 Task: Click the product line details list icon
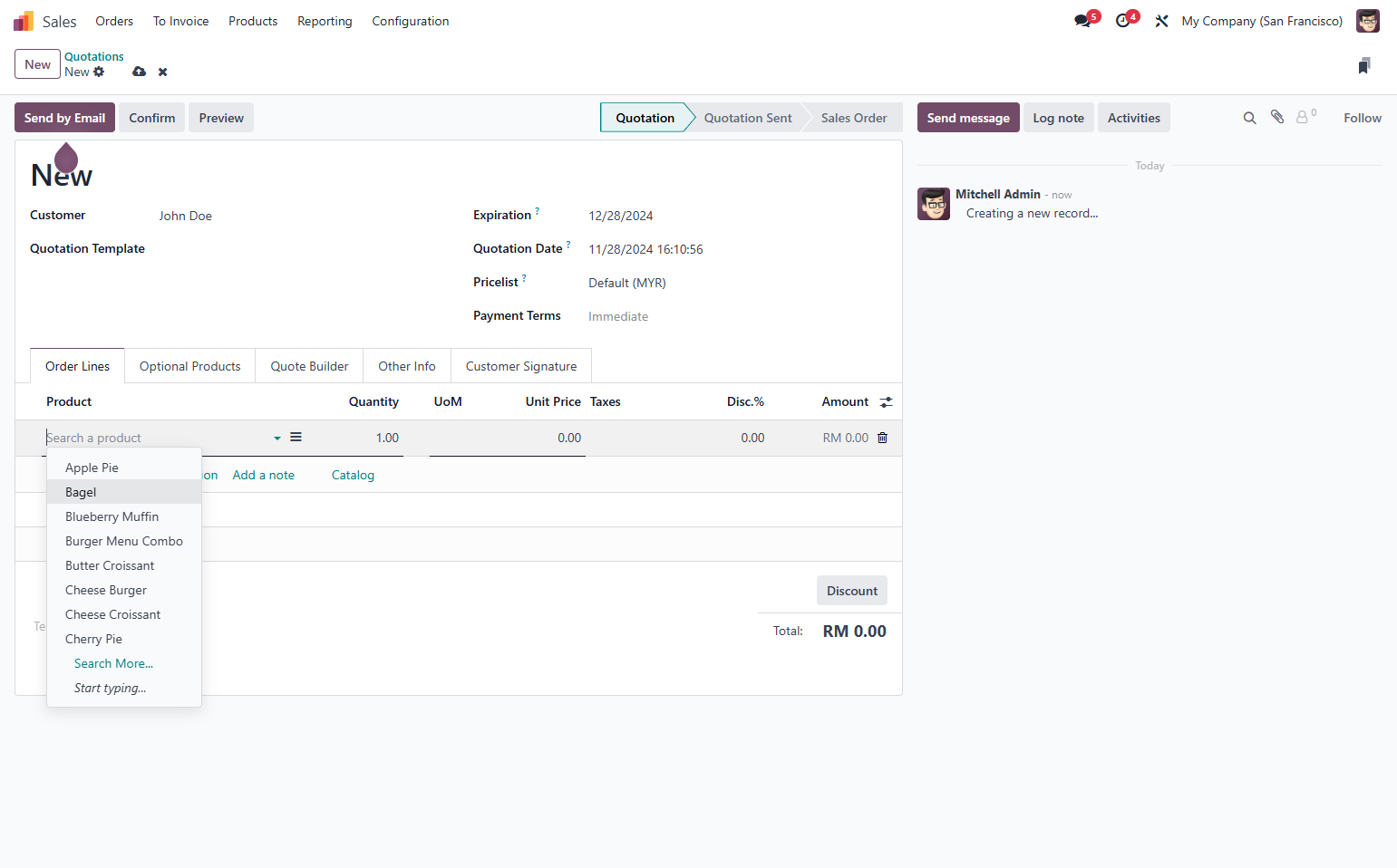pyautogui.click(x=296, y=437)
